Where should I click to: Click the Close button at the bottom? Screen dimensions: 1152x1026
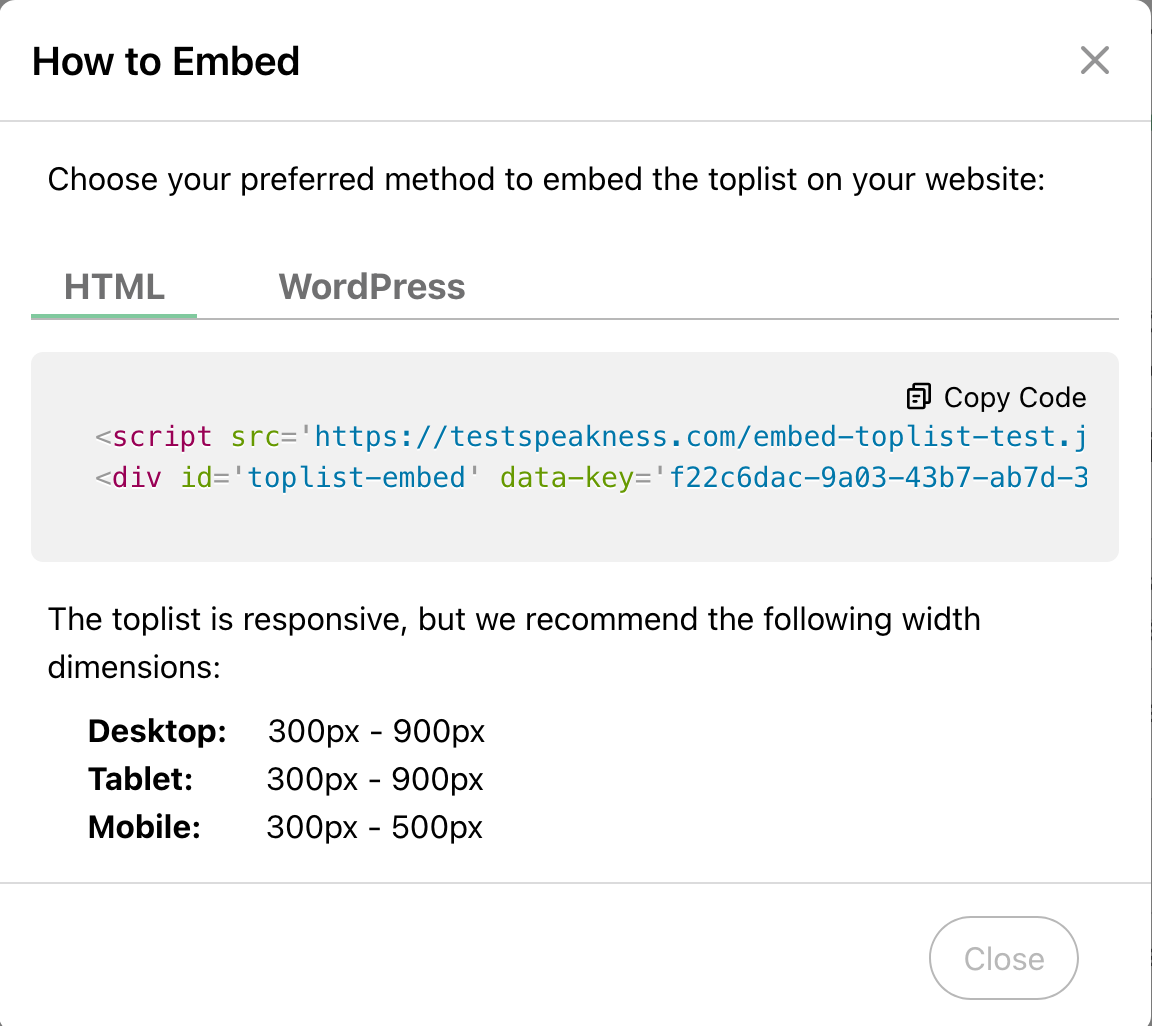click(1003, 958)
